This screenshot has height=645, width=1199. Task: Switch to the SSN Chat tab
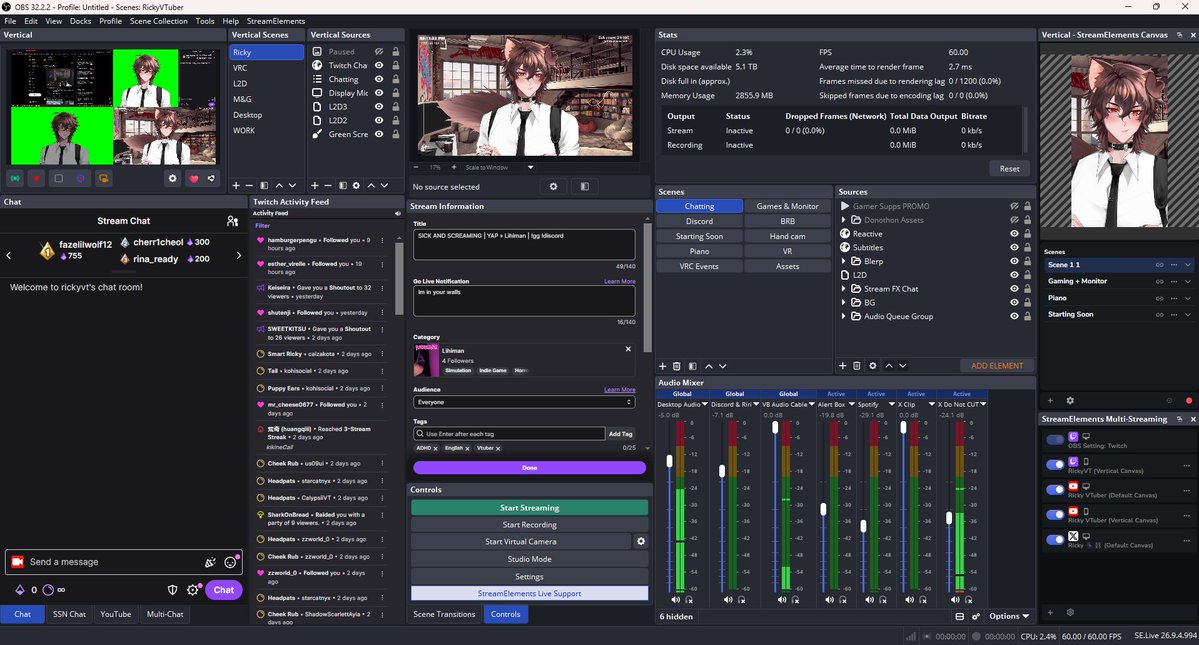[70, 614]
